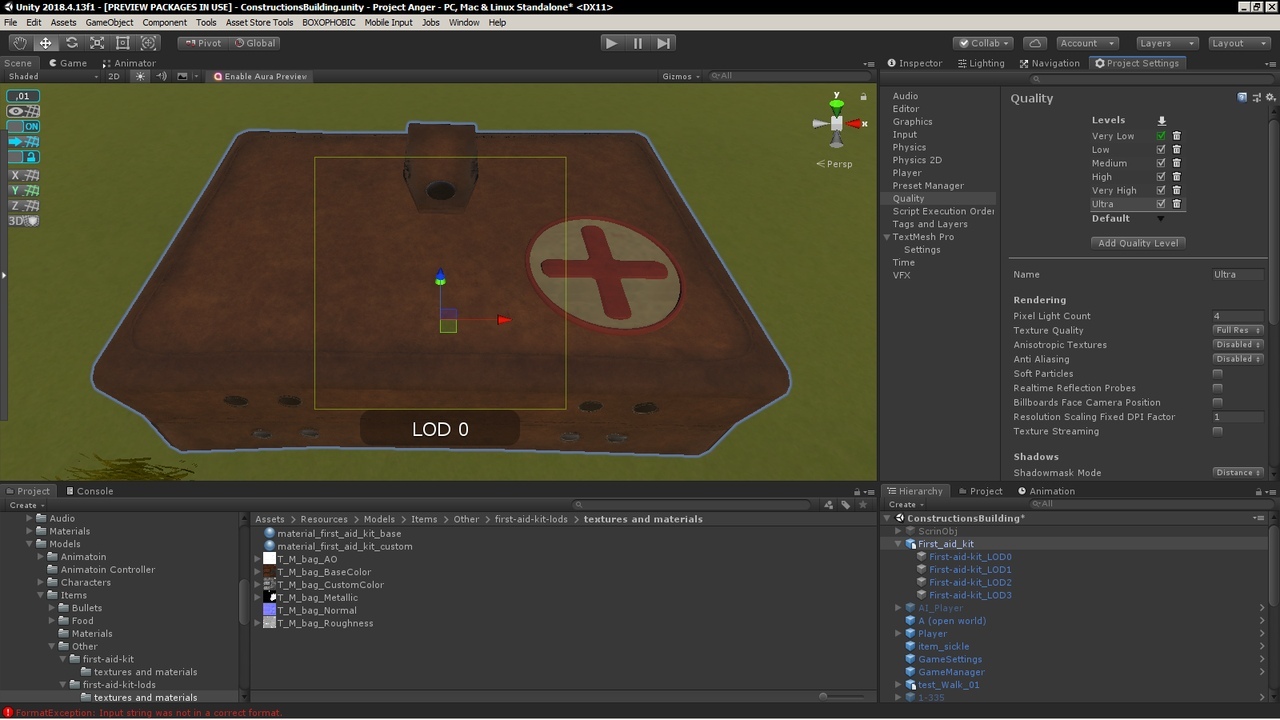The image size is (1280, 720).
Task: Click the Global toggle button
Action: [254, 43]
